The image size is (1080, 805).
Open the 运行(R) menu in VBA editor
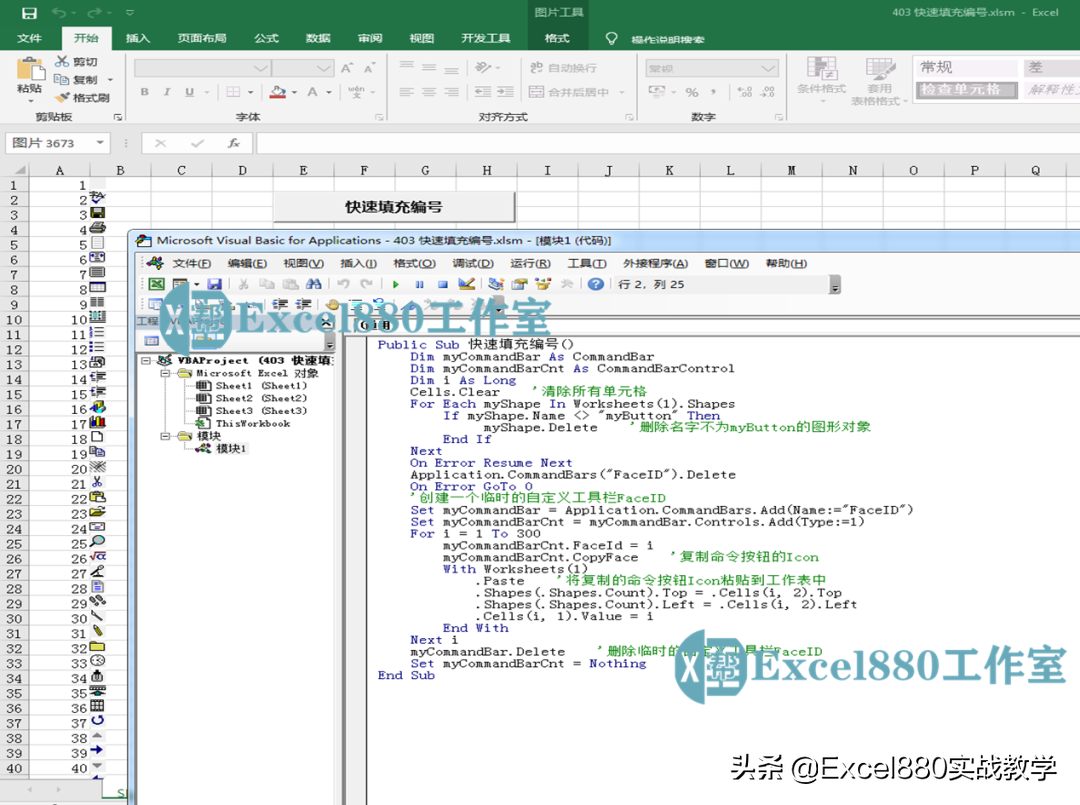(530, 263)
